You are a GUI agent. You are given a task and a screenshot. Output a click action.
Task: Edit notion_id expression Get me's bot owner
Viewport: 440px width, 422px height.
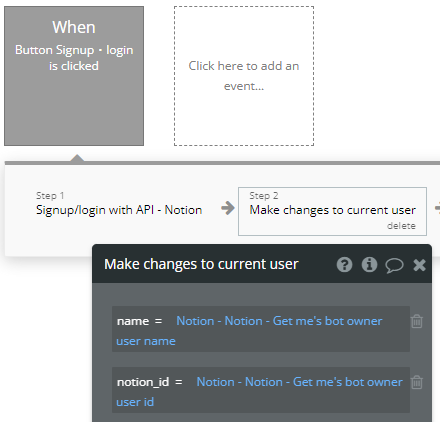coord(299,382)
